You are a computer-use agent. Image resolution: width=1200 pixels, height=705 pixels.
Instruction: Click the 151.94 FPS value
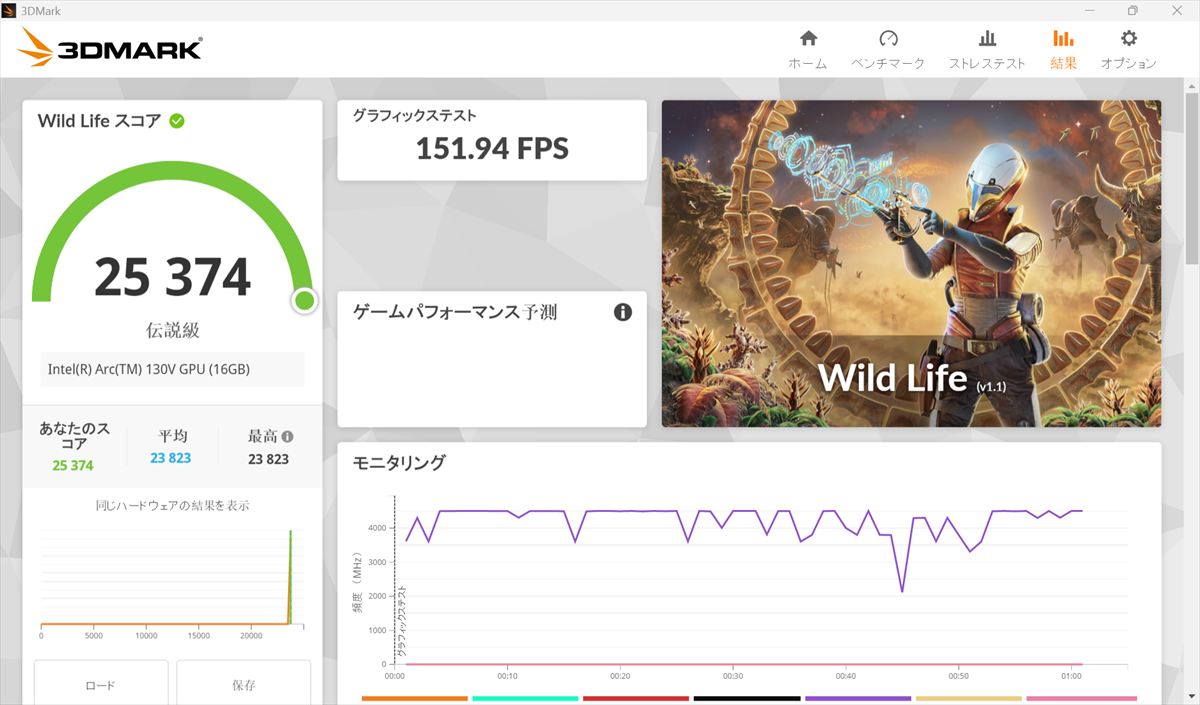pyautogui.click(x=492, y=149)
